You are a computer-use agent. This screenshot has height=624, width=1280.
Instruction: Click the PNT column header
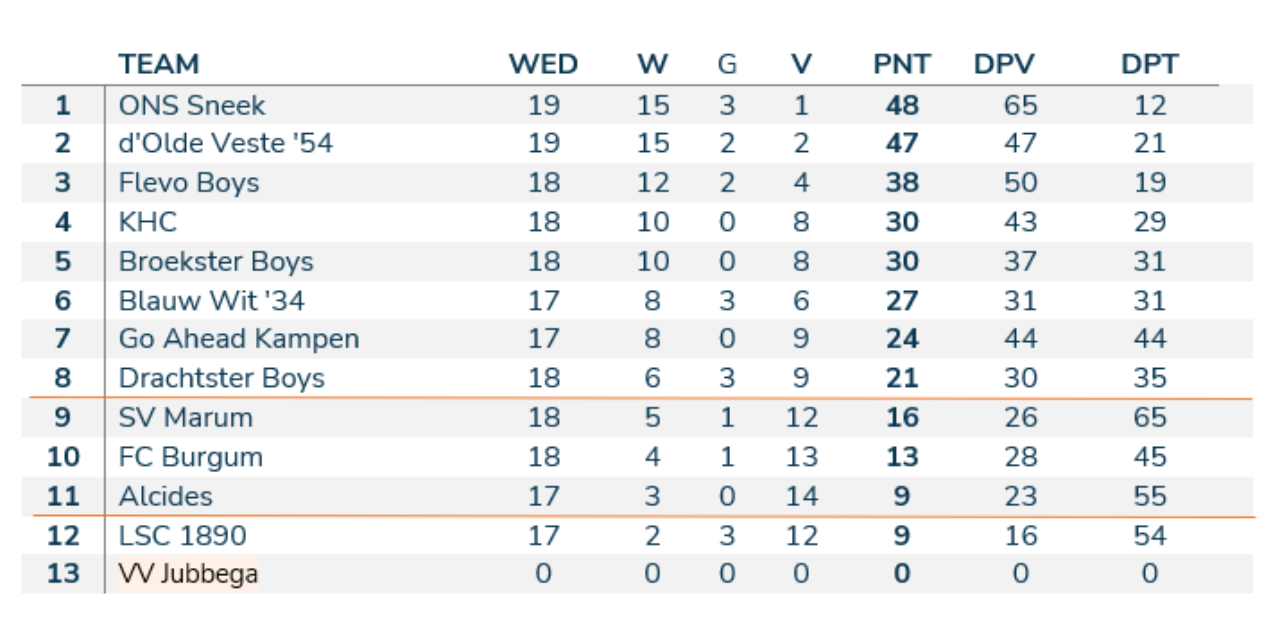click(901, 65)
